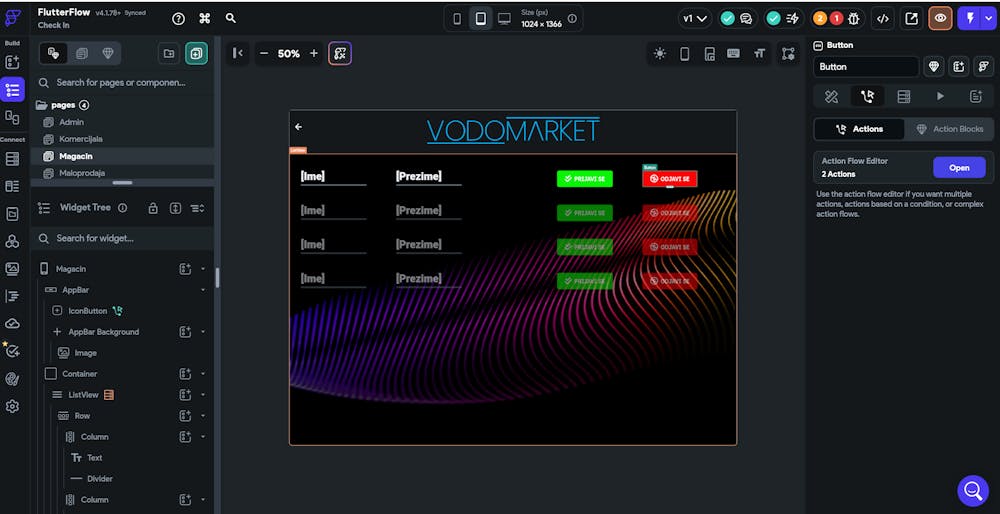The height and width of the screenshot is (514, 1000).
Task: Open Cloud Functions sidebar icon
Action: 12,323
